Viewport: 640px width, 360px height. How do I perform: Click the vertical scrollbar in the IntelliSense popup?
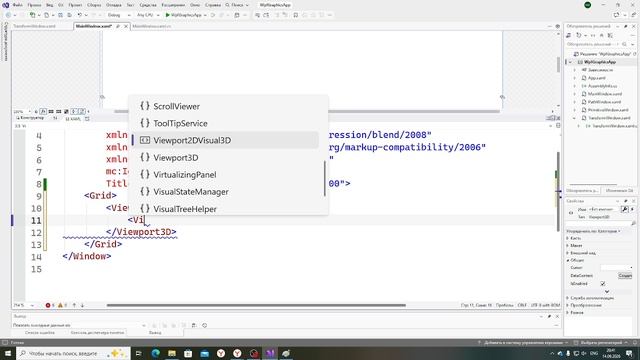click(x=325, y=178)
